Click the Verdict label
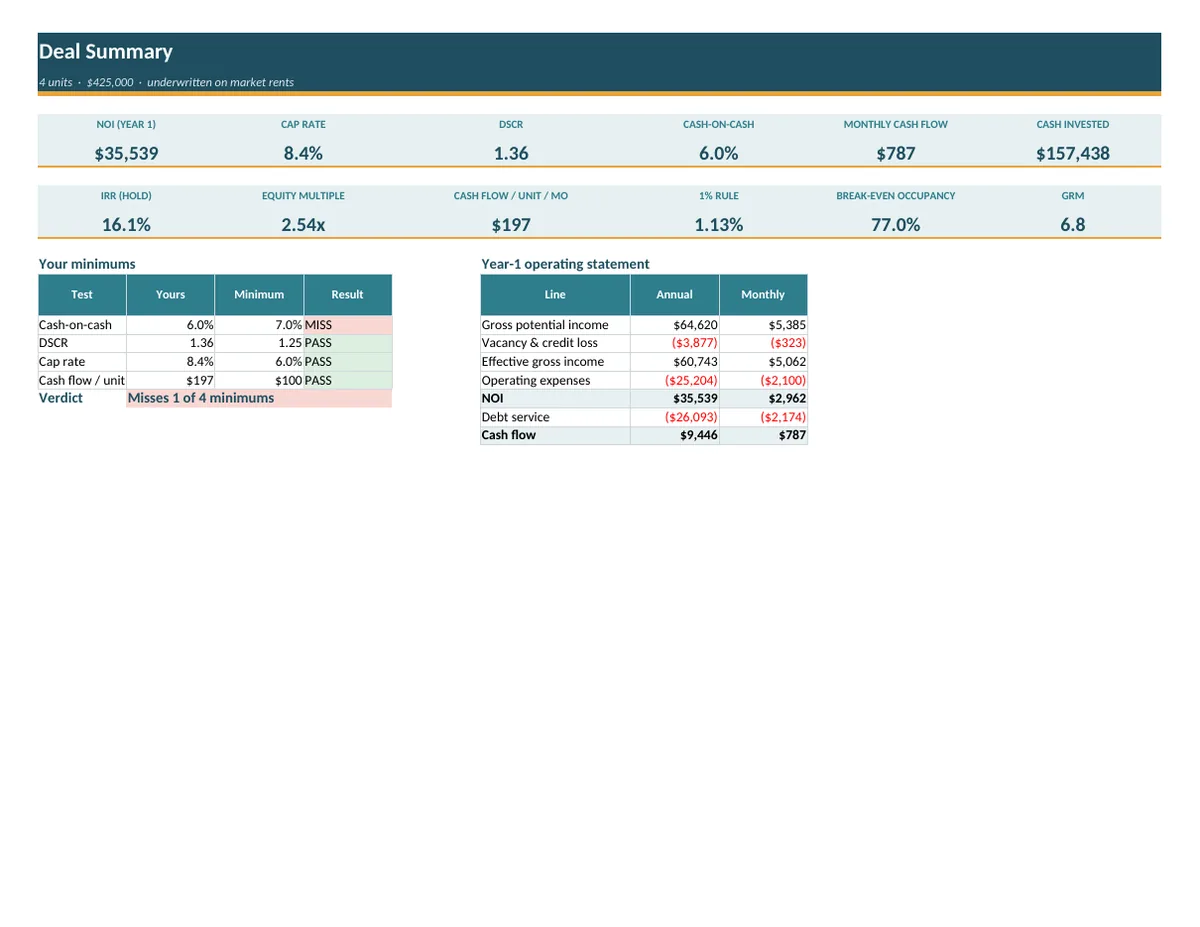The width and height of the screenshot is (1200, 927). click(x=61, y=398)
